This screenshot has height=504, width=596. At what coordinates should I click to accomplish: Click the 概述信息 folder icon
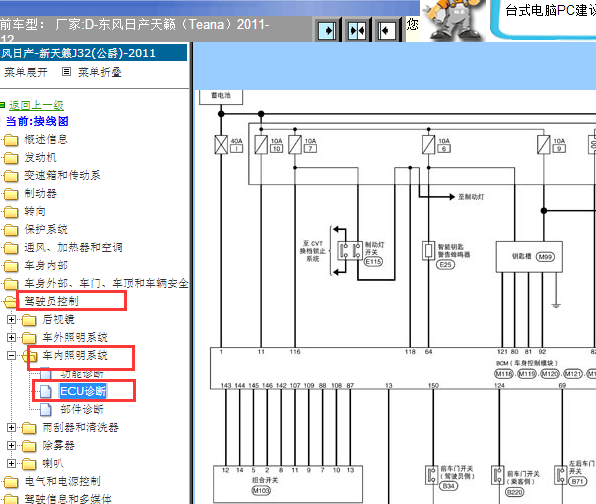(x=11, y=140)
